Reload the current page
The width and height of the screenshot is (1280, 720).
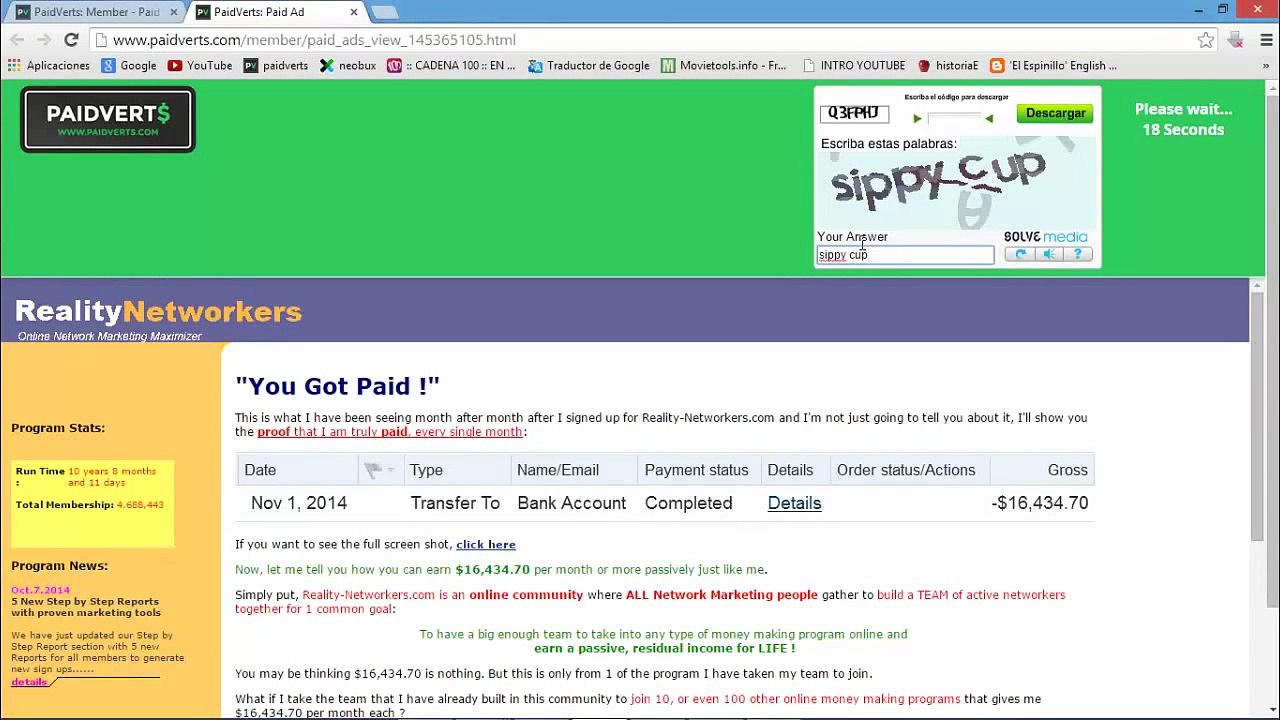[71, 40]
